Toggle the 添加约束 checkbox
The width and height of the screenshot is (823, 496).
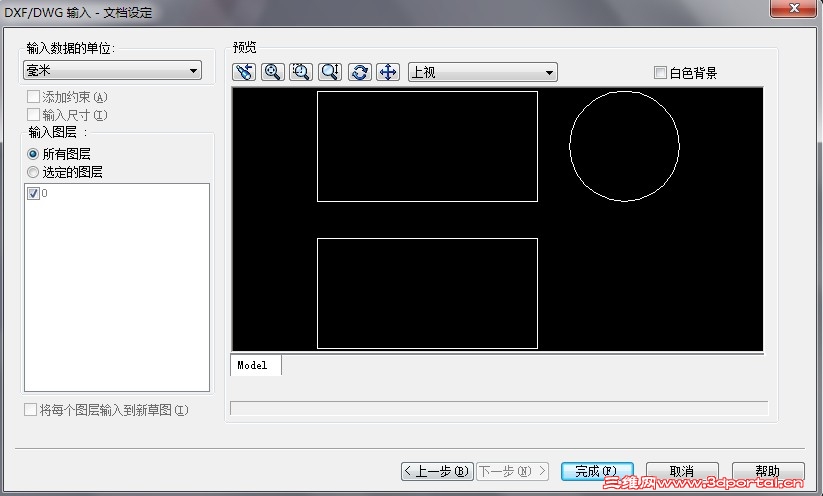(x=33, y=97)
